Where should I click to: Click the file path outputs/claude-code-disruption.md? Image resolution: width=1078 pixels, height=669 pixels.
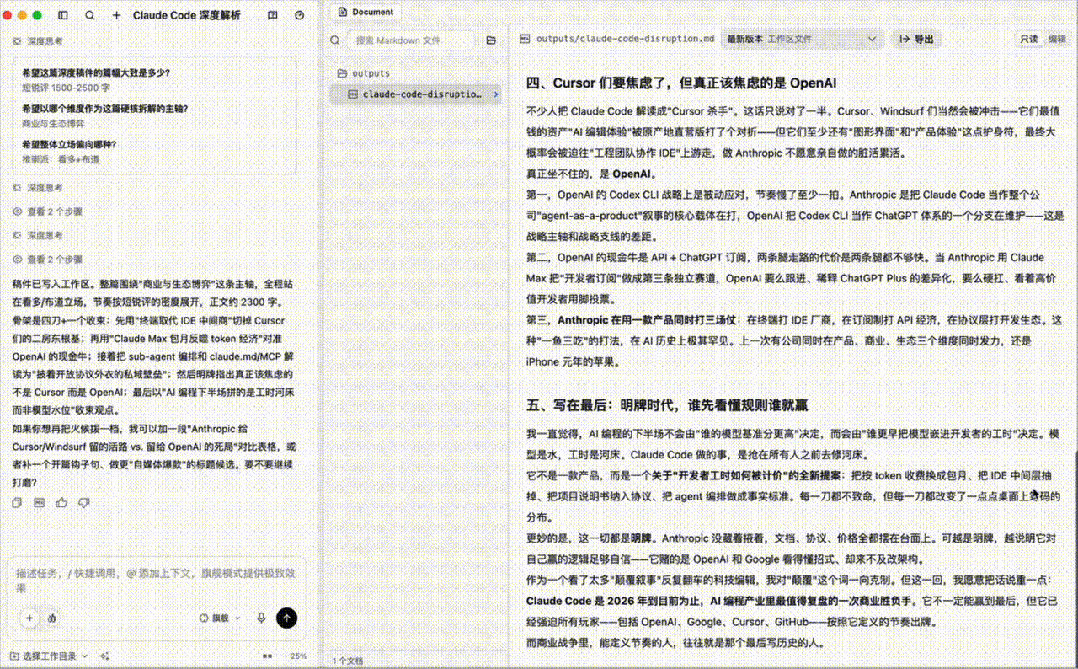pyautogui.click(x=625, y=39)
